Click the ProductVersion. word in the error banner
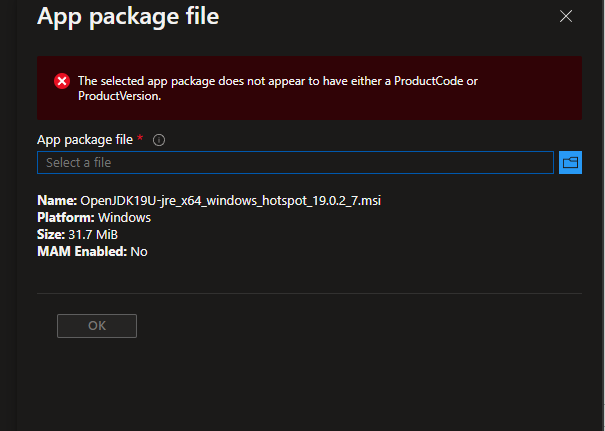 click(120, 96)
